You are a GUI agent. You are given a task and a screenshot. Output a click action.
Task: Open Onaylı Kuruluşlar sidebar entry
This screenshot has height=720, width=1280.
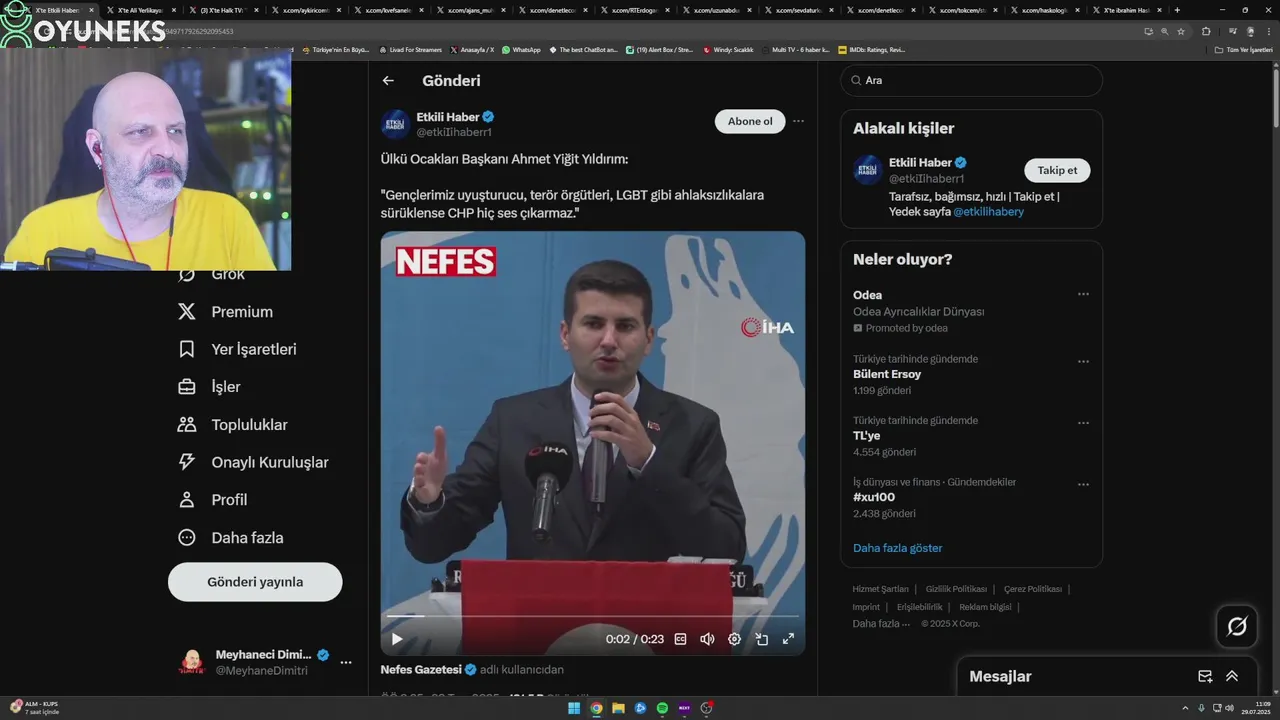click(x=253, y=462)
